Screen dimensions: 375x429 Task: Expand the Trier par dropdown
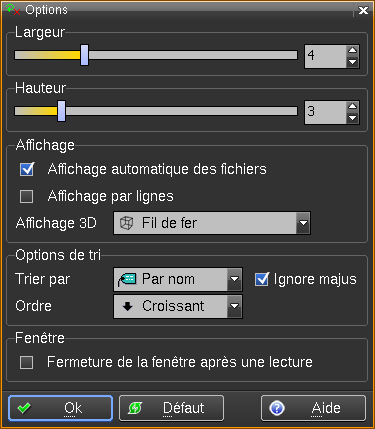coord(235,279)
